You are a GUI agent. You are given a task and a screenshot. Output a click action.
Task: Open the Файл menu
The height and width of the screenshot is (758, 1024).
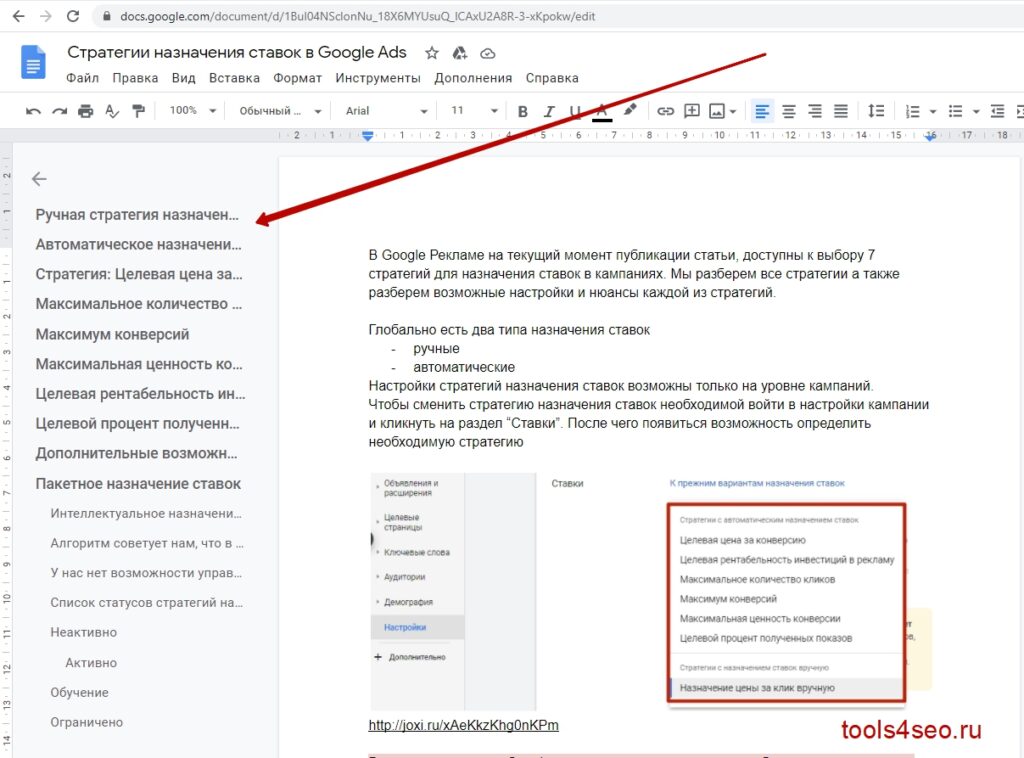click(x=82, y=78)
